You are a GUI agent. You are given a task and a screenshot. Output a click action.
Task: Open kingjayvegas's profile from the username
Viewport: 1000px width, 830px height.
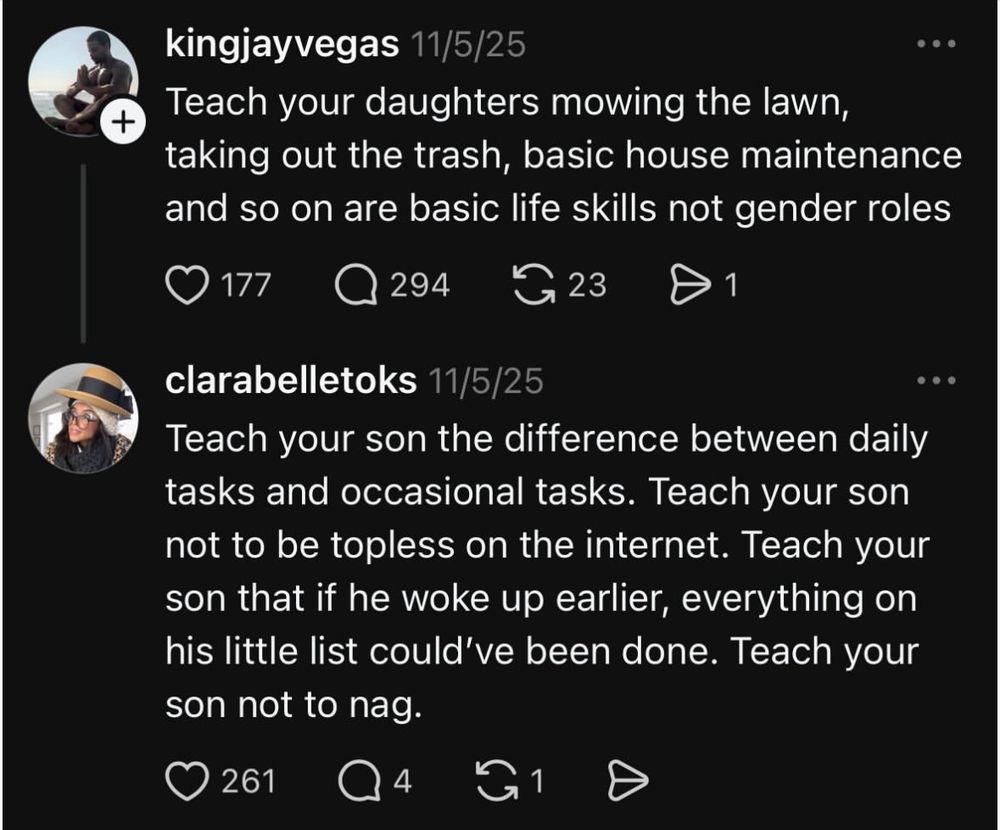click(284, 43)
